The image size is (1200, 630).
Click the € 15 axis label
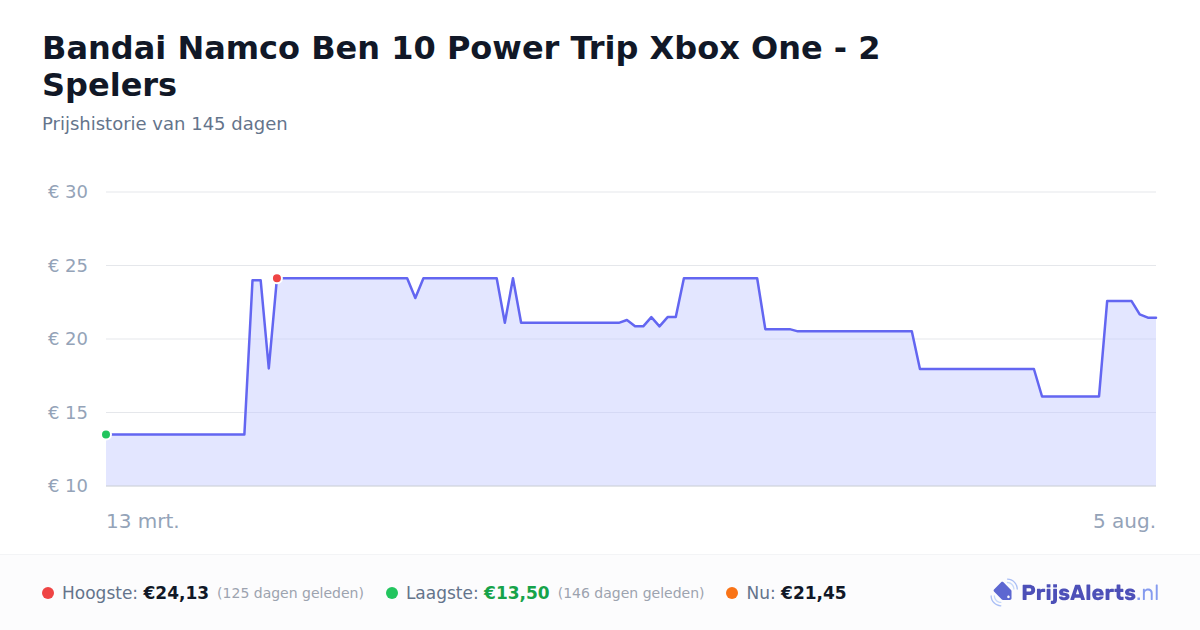pos(68,413)
